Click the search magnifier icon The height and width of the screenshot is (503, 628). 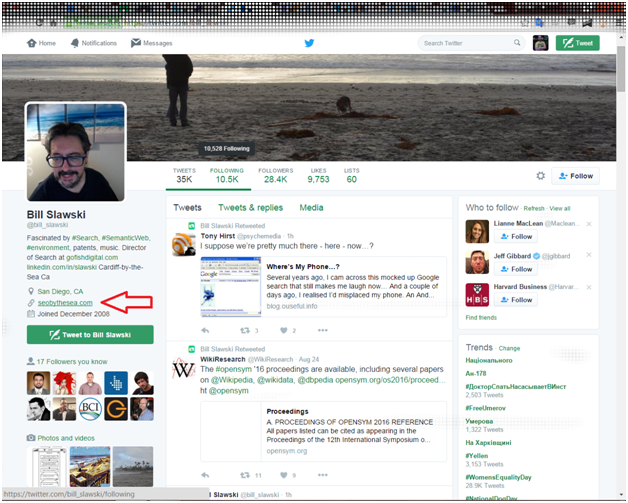point(517,42)
